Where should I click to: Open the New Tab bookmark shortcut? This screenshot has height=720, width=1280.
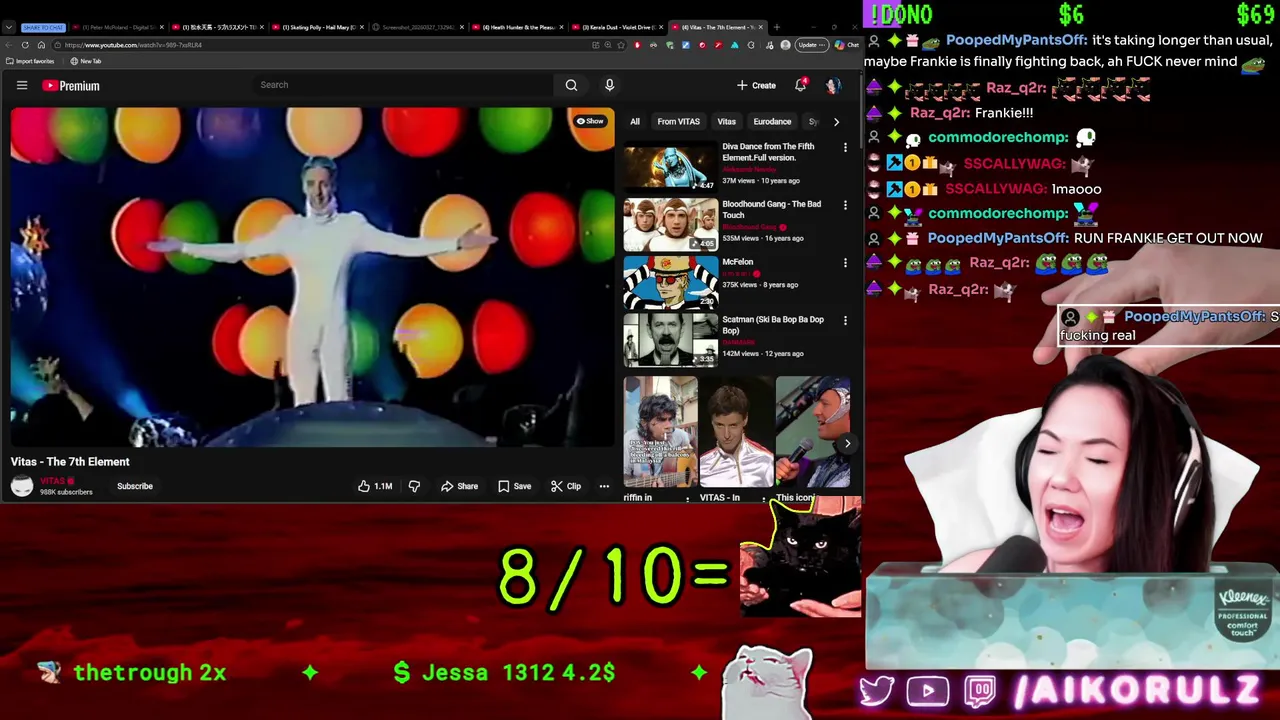coord(86,61)
